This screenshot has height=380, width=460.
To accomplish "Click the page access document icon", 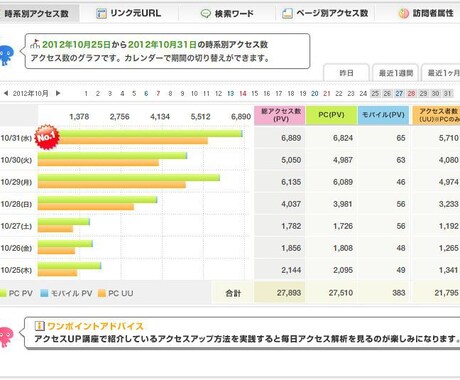I will click(287, 13).
